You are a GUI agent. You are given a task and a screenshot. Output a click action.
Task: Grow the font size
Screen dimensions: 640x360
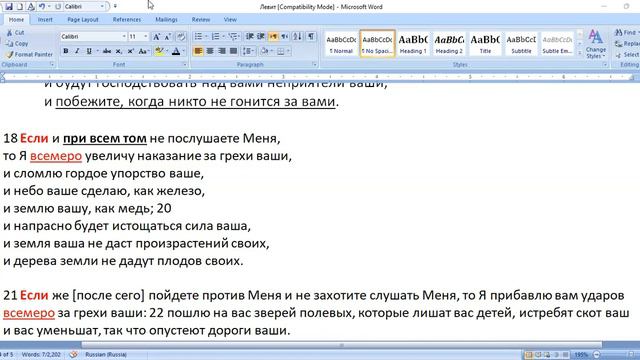click(156, 37)
